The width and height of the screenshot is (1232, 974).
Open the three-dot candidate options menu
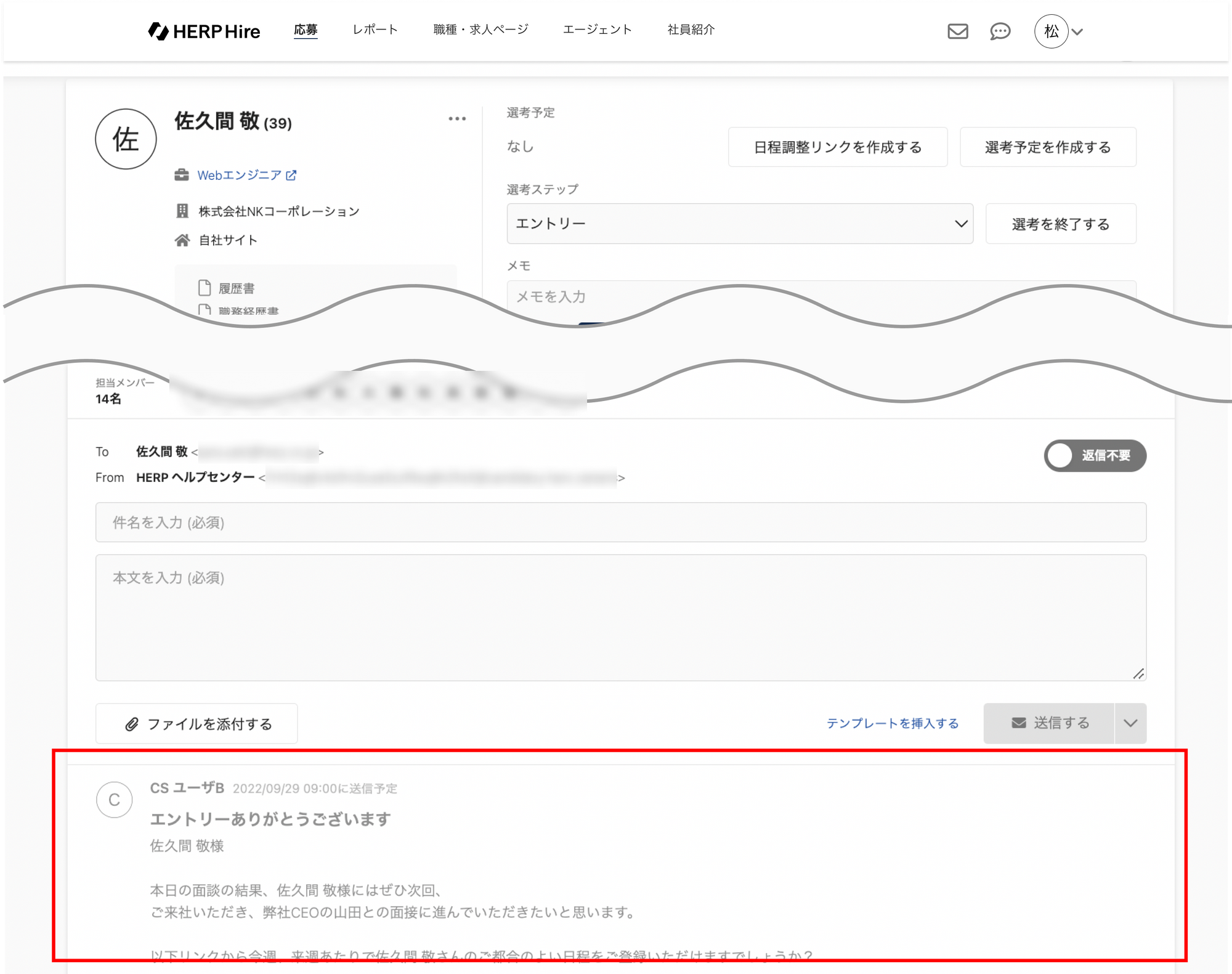pos(457,119)
